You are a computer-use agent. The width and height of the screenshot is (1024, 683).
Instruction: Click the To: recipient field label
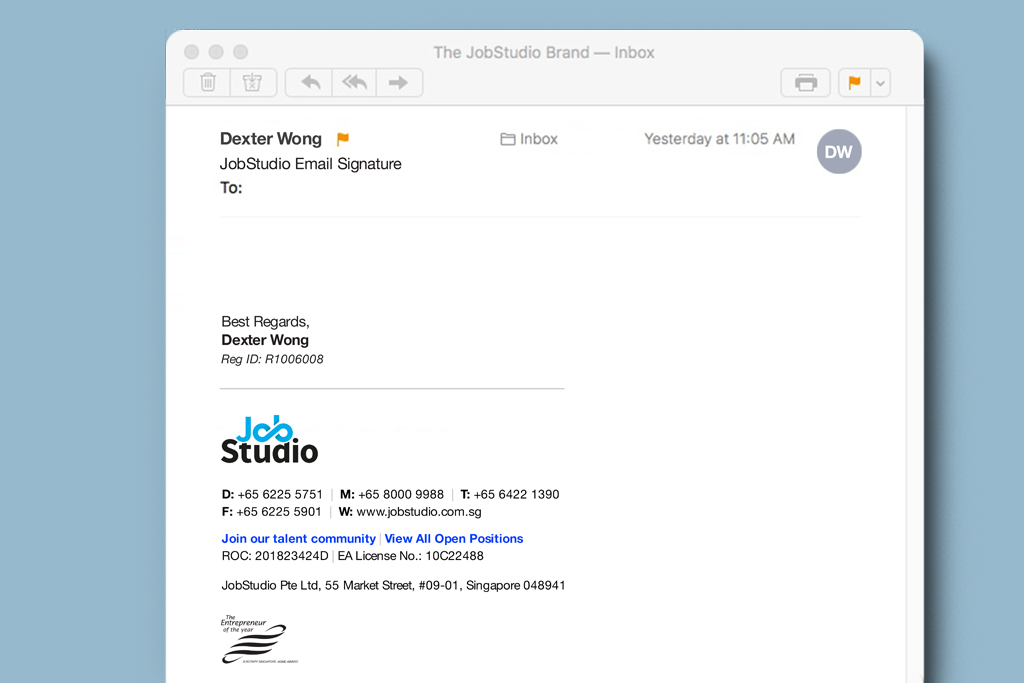coord(231,188)
